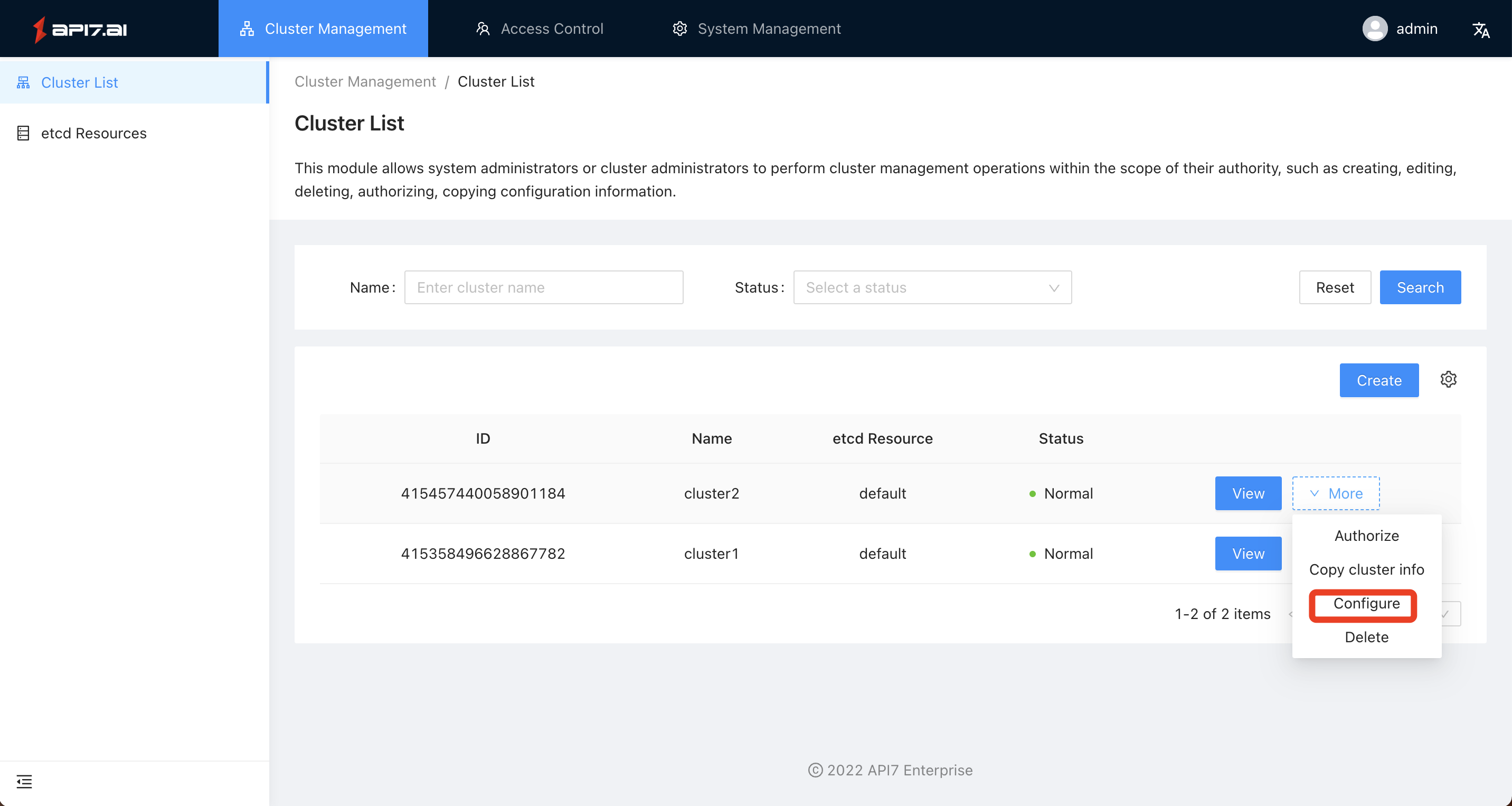This screenshot has width=1512, height=806.
Task: Open the Select a status dropdown
Action: pyautogui.click(x=932, y=287)
